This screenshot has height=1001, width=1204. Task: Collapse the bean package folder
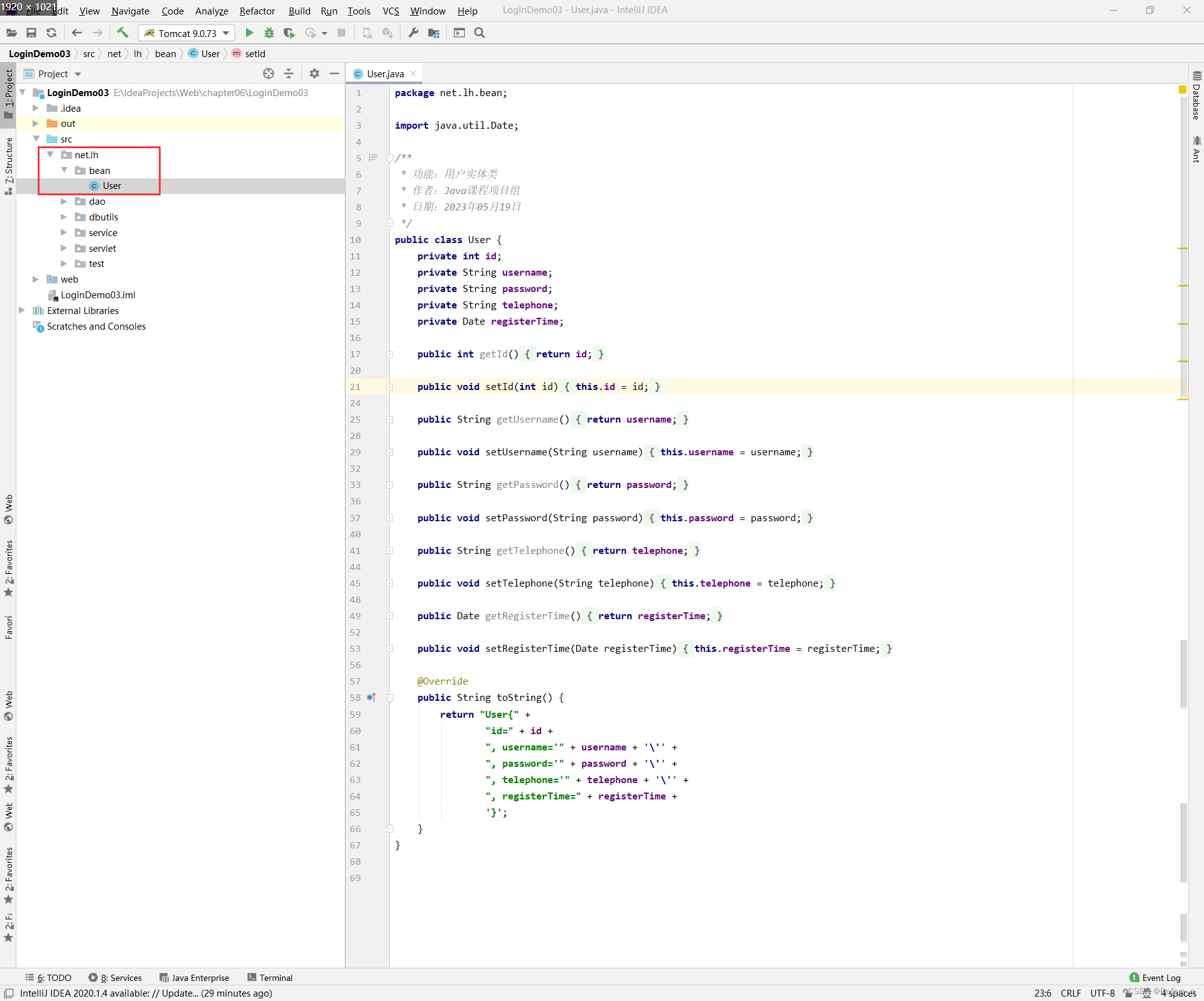coord(63,170)
